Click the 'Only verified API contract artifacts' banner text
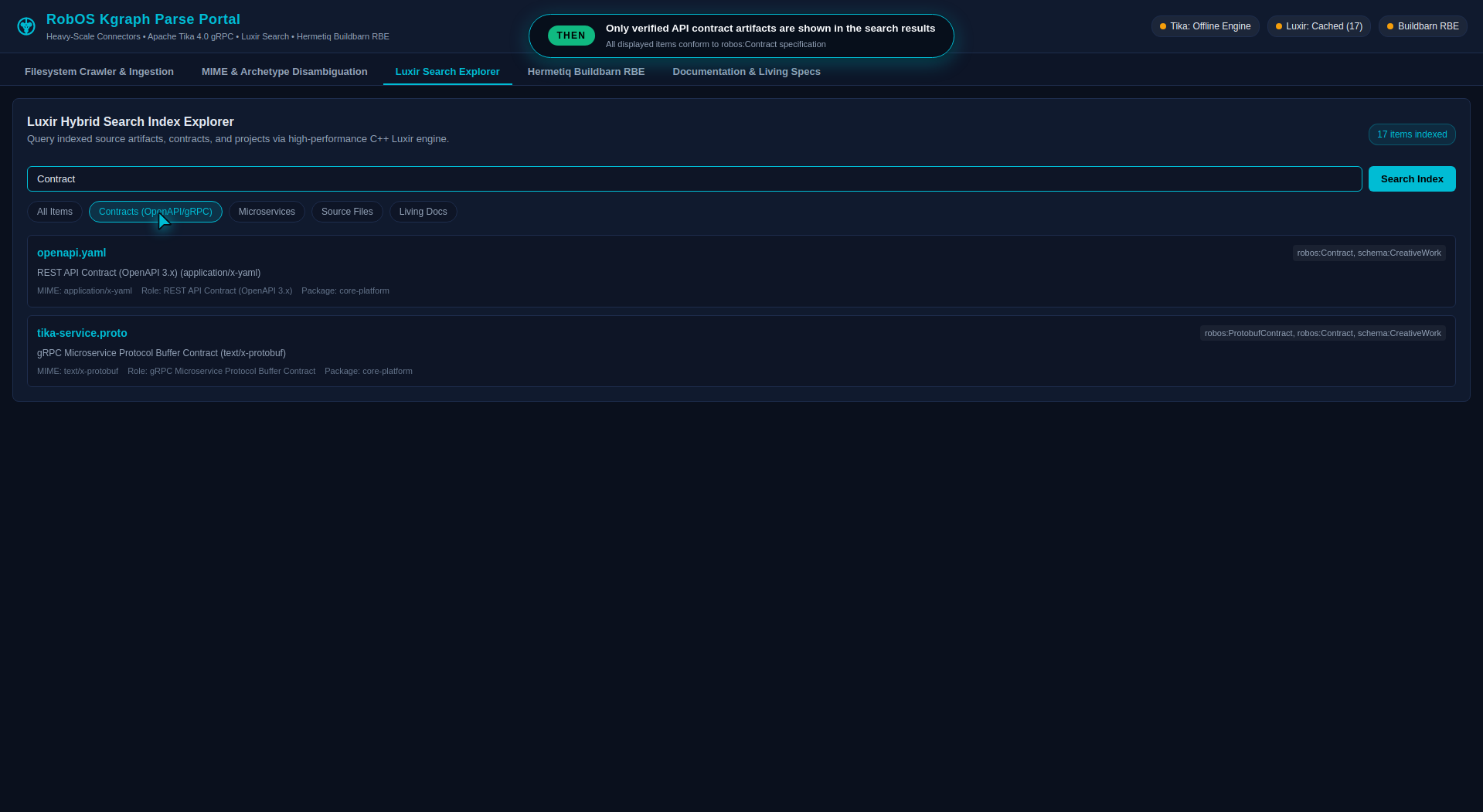This screenshot has height=812, width=1483. coord(770,28)
